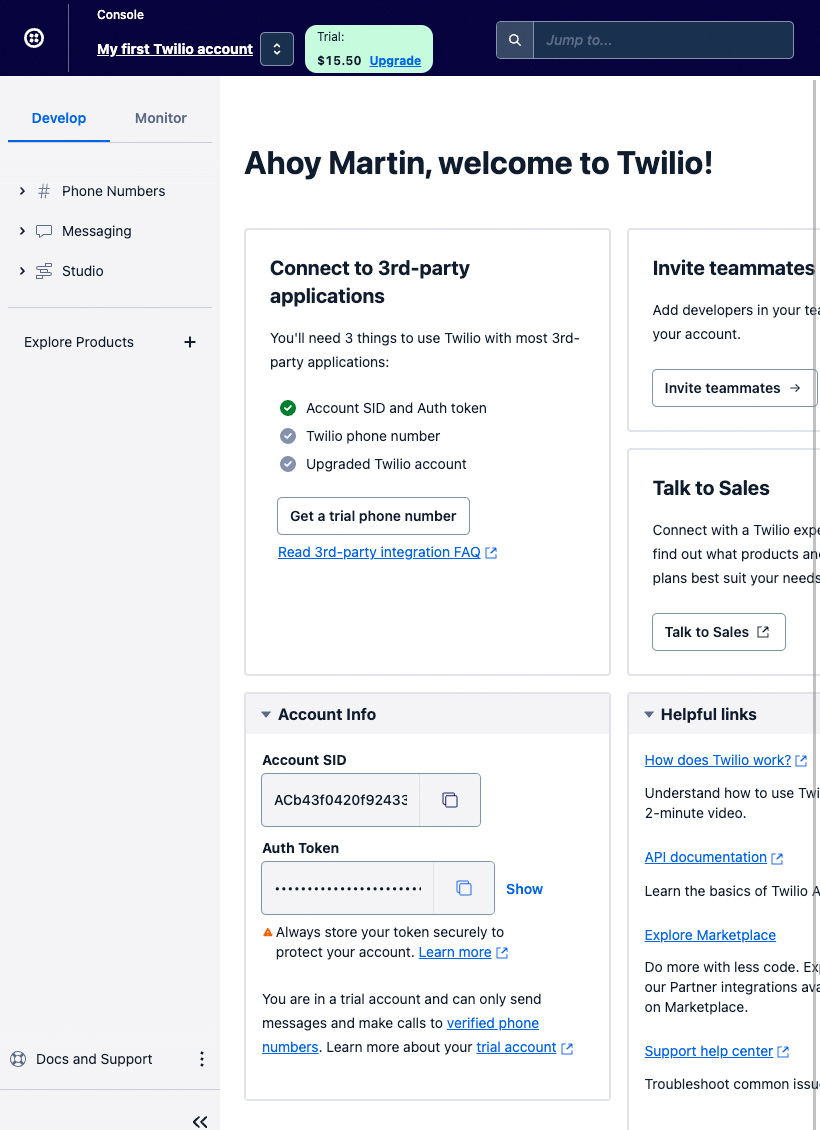820x1130 pixels.
Task: Click the token security warning icon
Action: 267,933
